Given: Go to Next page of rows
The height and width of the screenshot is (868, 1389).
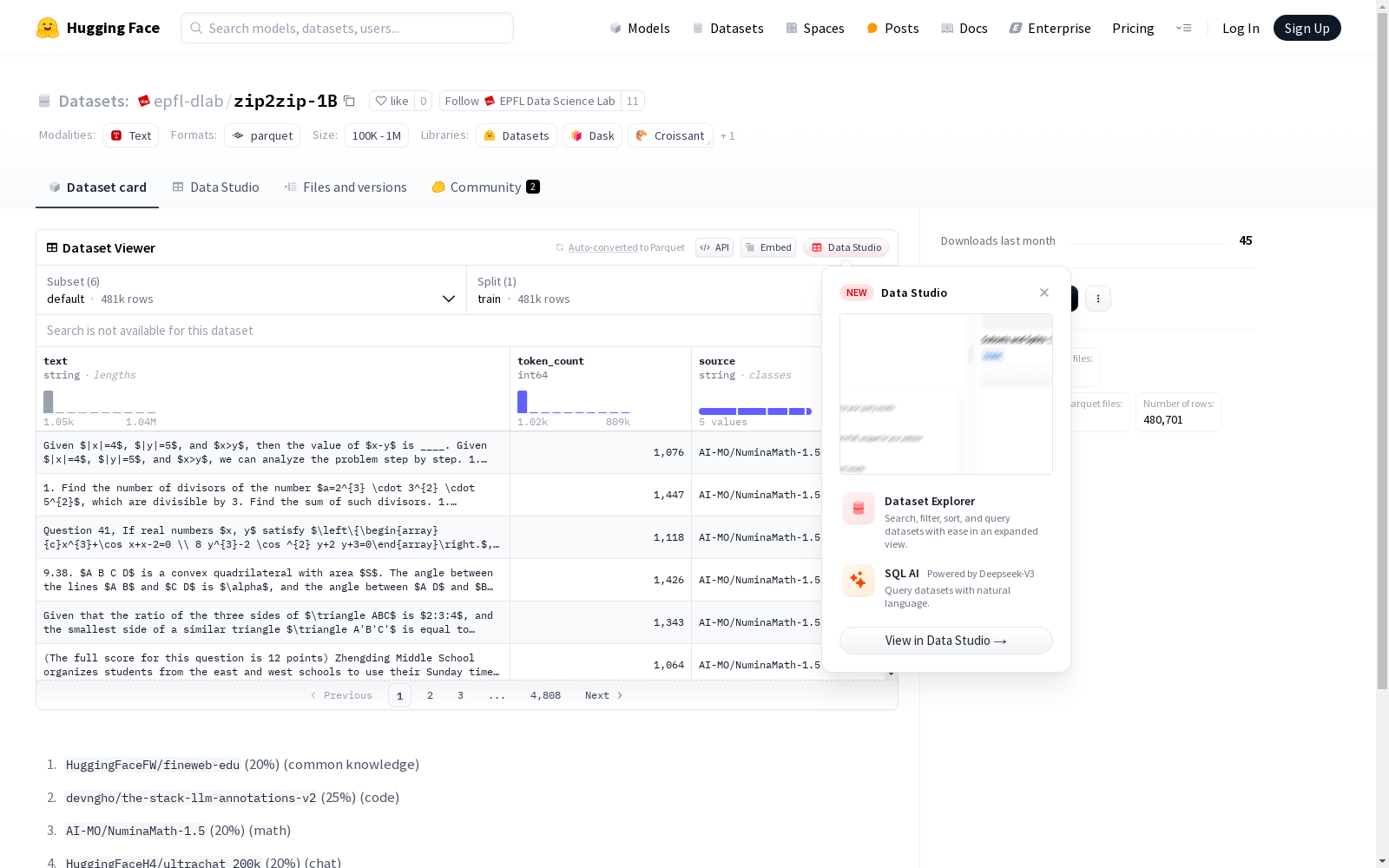Looking at the screenshot, I should tap(604, 695).
